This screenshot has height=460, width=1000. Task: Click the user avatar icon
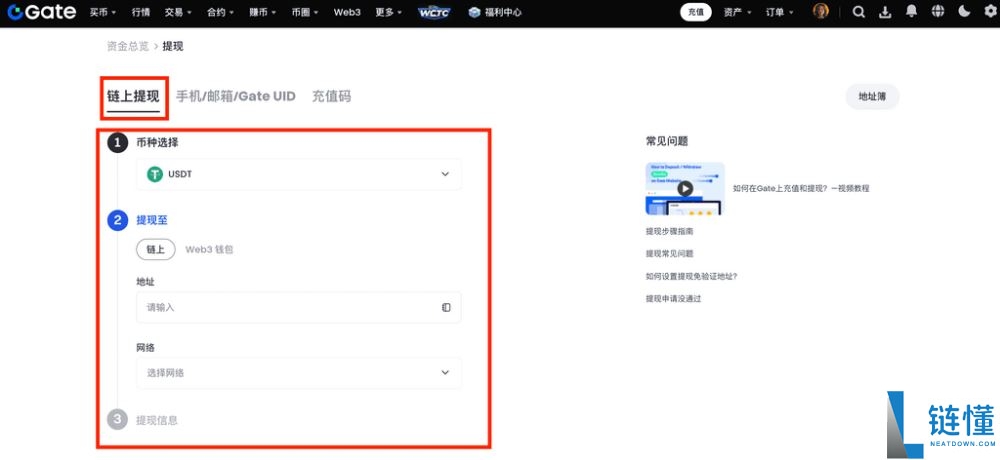pos(821,11)
